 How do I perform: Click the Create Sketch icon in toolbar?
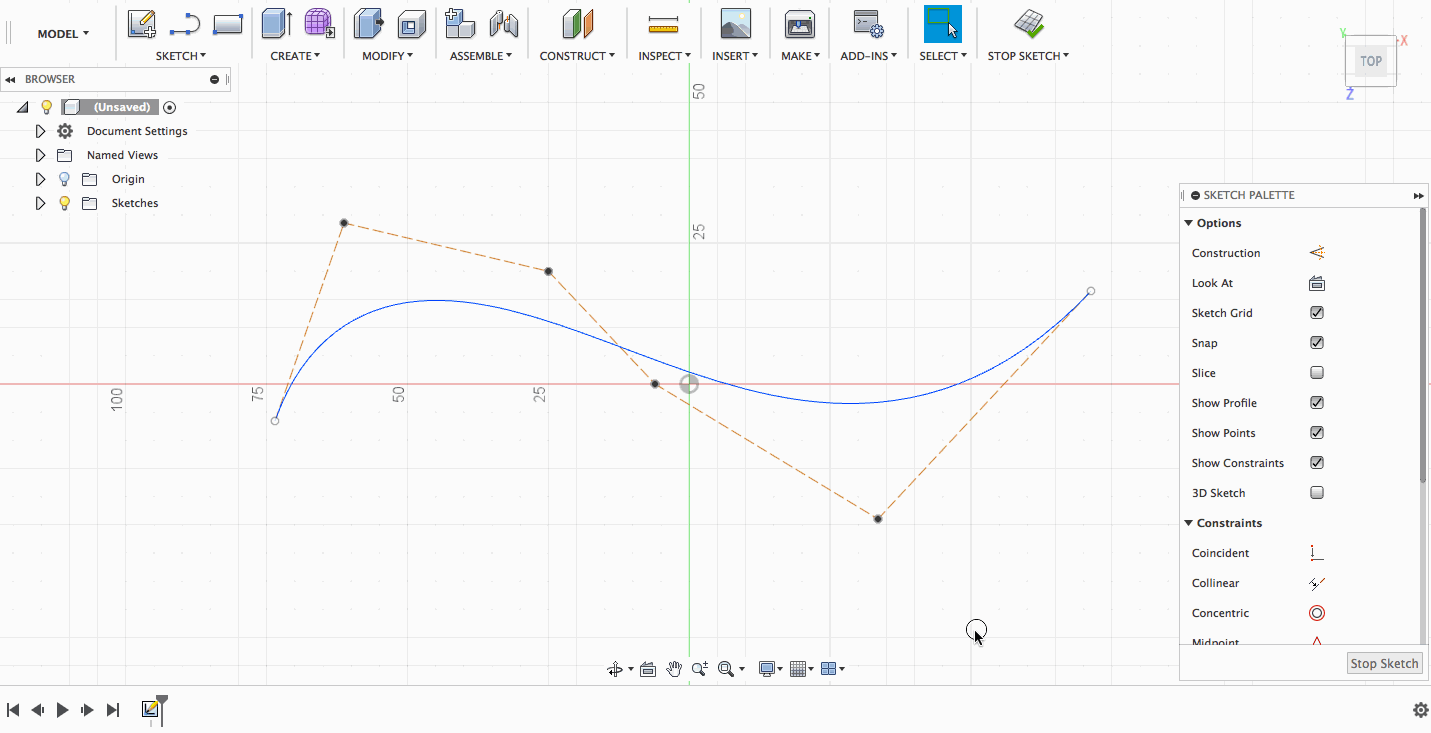(142, 23)
